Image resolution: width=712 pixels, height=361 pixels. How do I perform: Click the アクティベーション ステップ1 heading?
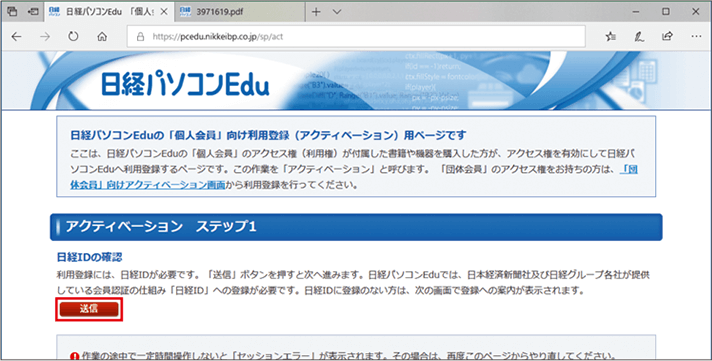point(161,227)
